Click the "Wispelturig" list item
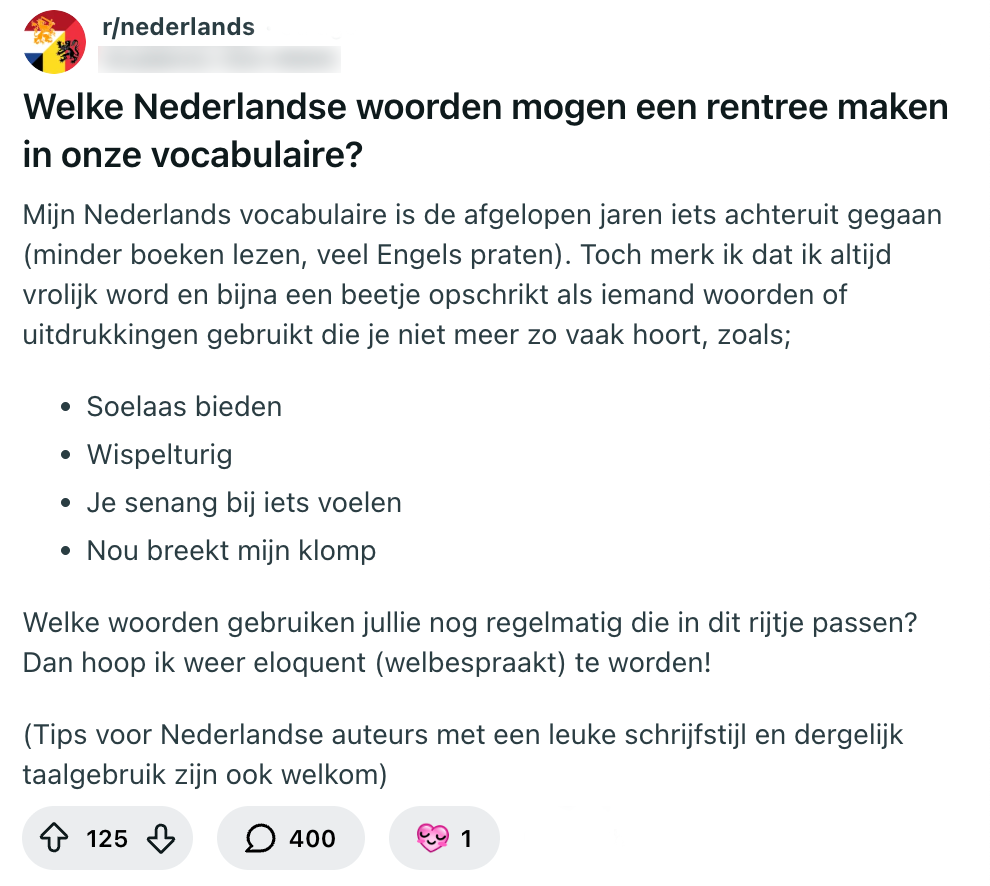990x886 pixels. pos(159,455)
